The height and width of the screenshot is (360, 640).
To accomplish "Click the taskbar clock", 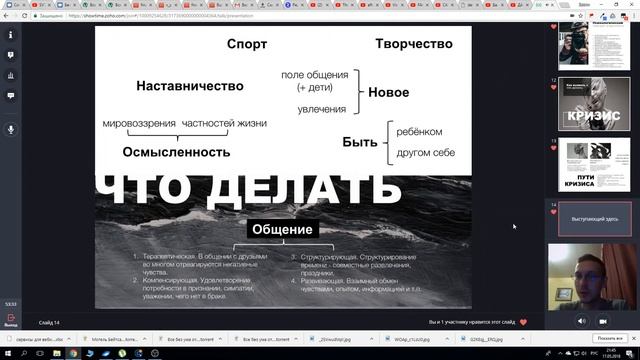I will [x=611, y=353].
